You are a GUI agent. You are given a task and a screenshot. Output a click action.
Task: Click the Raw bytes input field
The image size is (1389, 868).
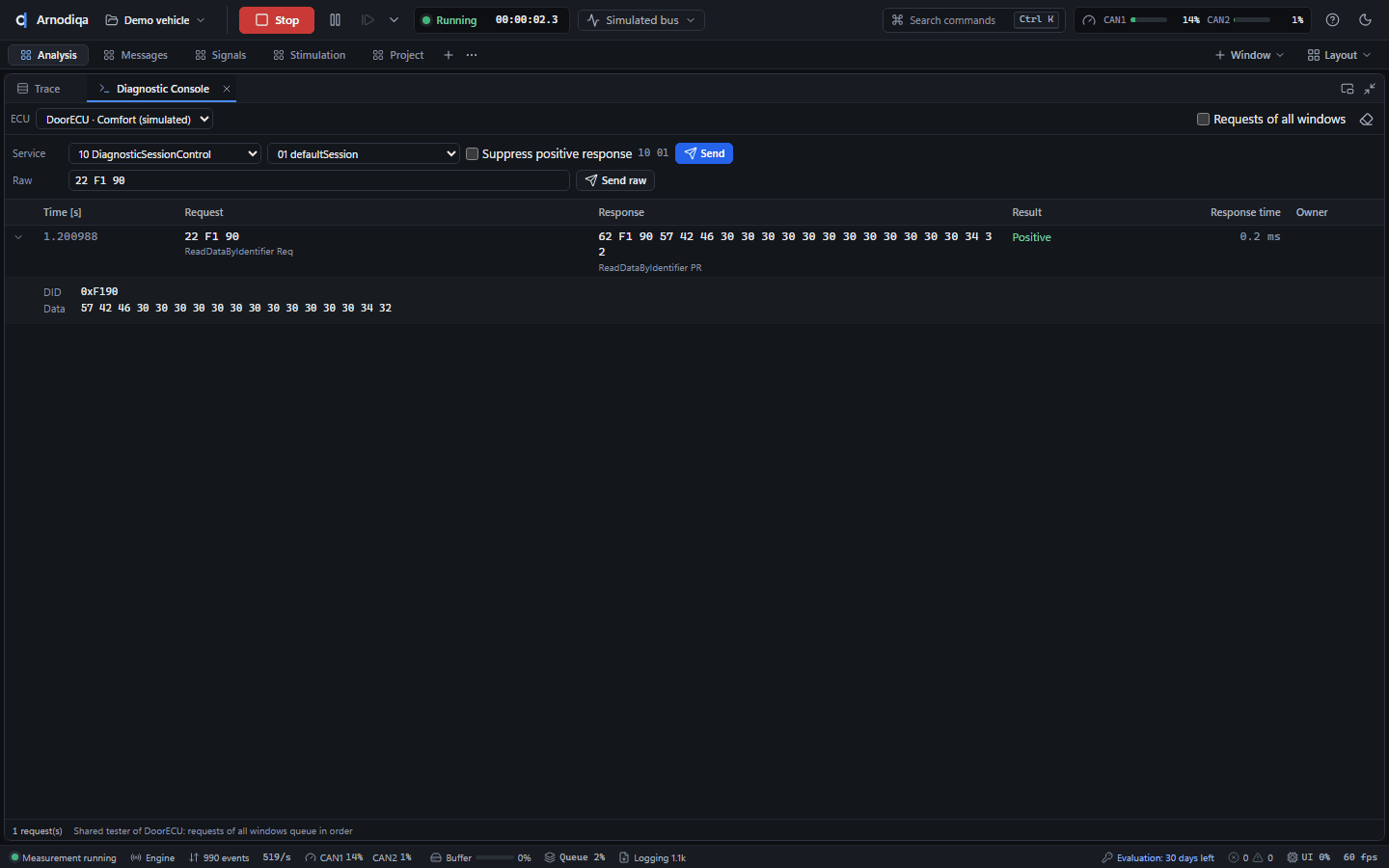pos(319,180)
